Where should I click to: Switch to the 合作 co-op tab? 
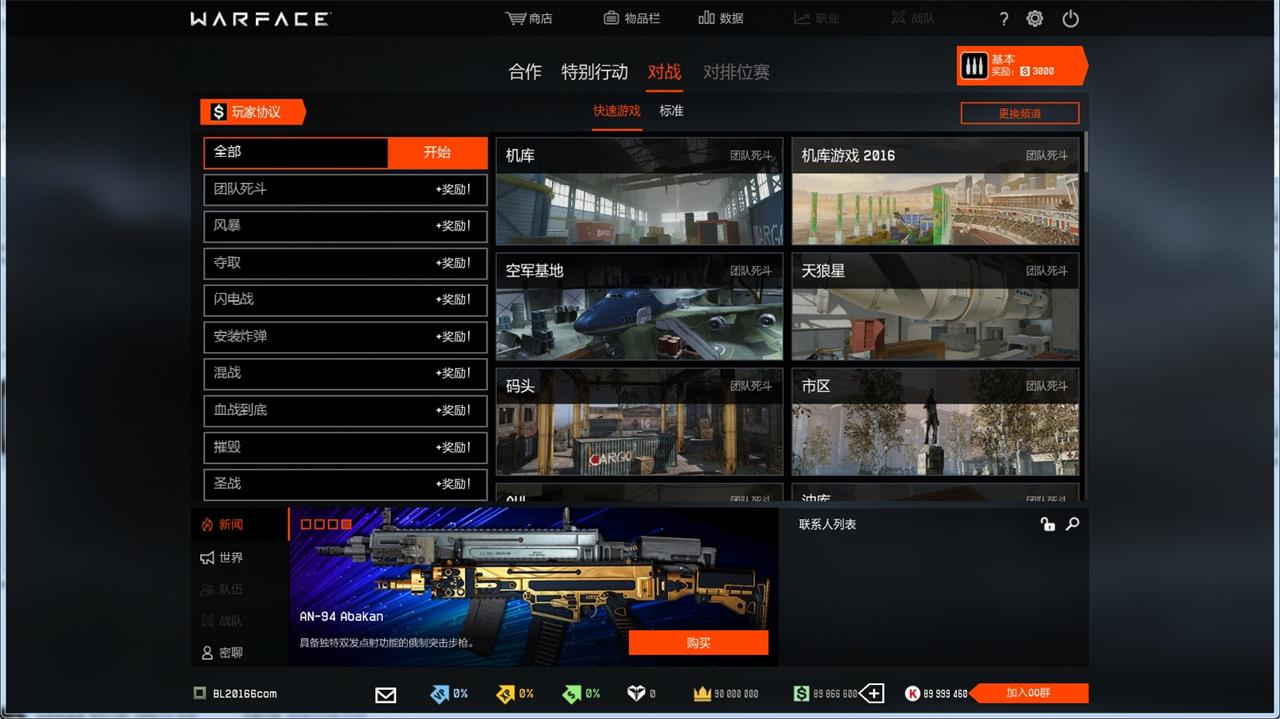coord(524,72)
